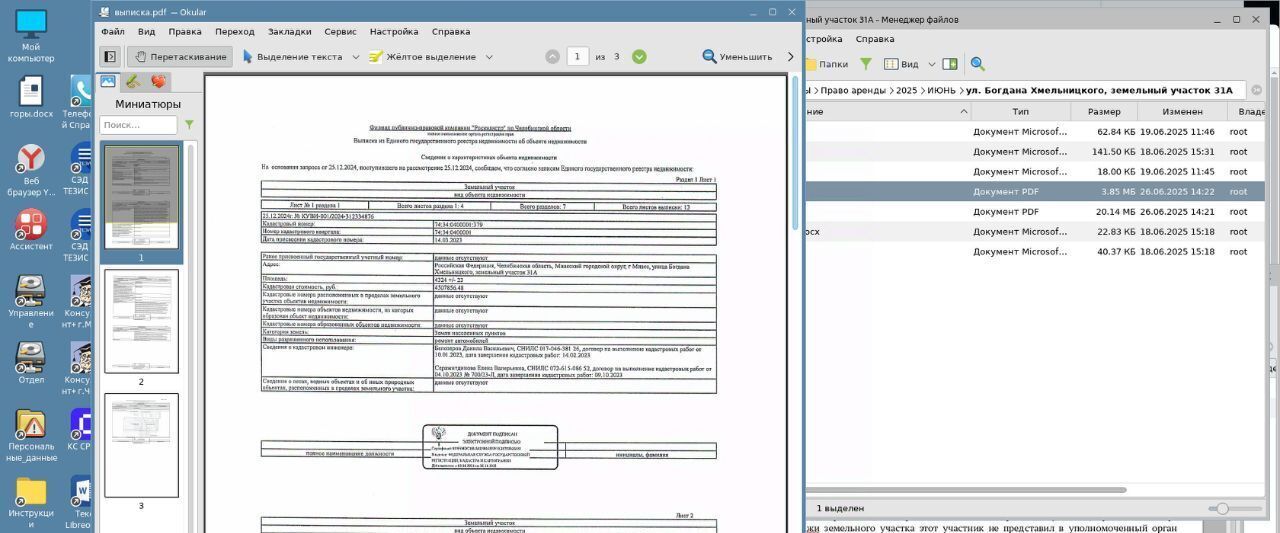Click the Вид view button in file manager

coord(901,64)
